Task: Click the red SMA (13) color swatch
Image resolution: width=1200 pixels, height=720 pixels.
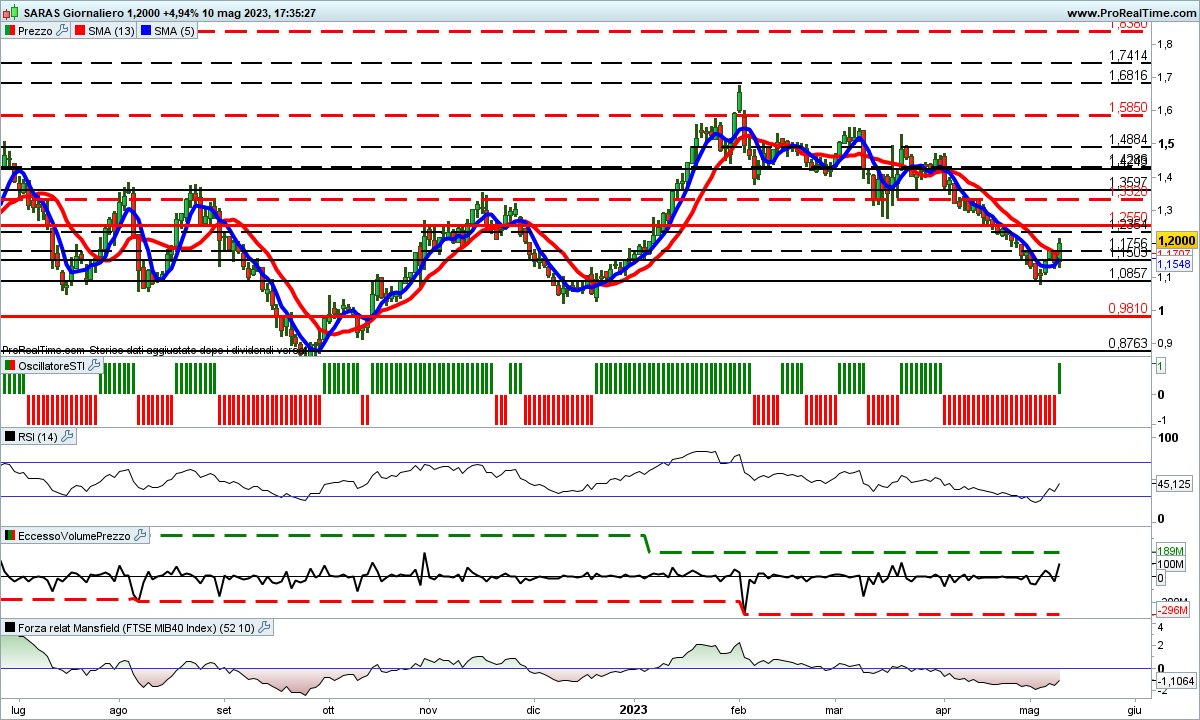Action: pyautogui.click(x=81, y=31)
